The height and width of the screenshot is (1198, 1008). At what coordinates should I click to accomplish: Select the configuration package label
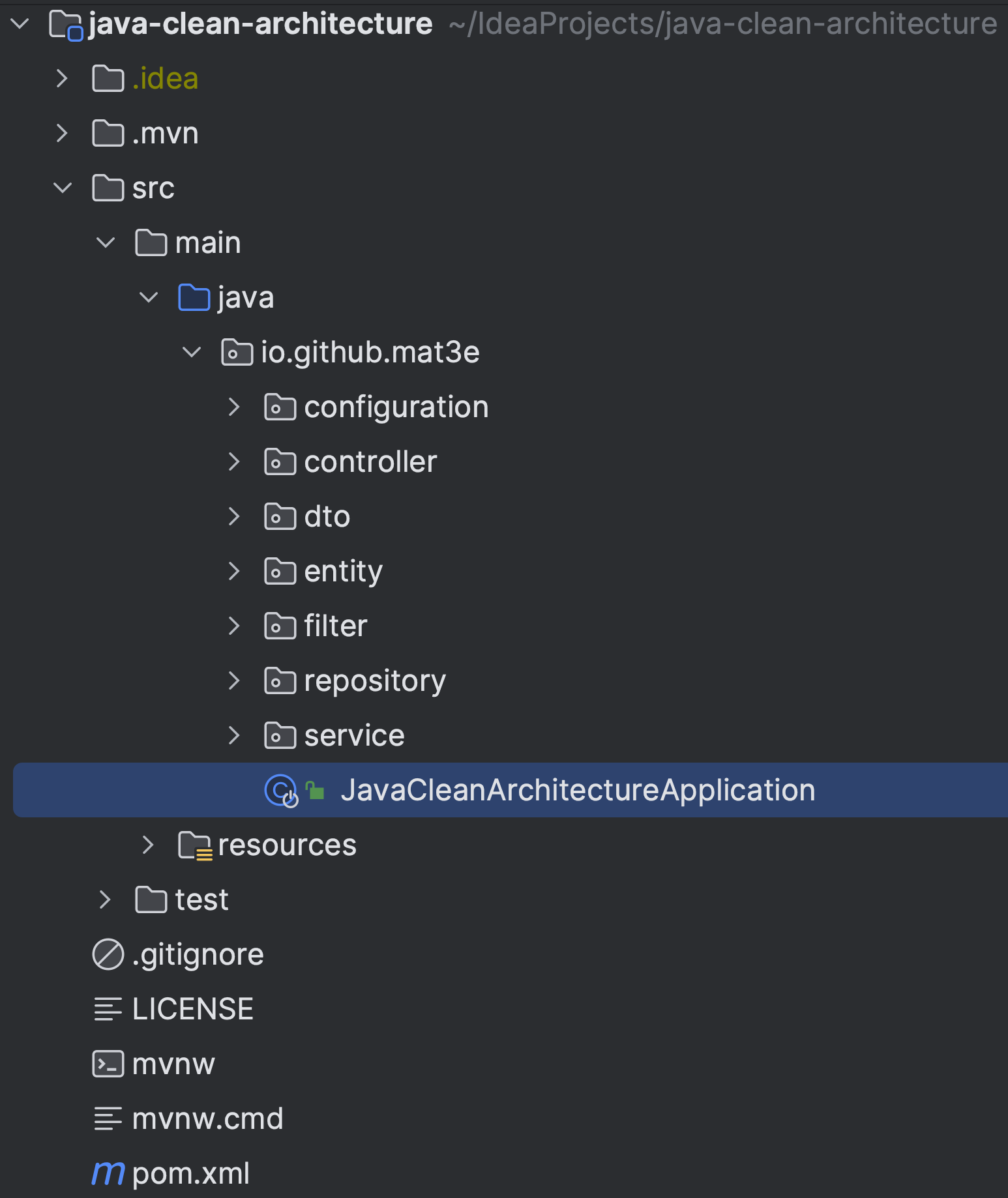(x=396, y=407)
